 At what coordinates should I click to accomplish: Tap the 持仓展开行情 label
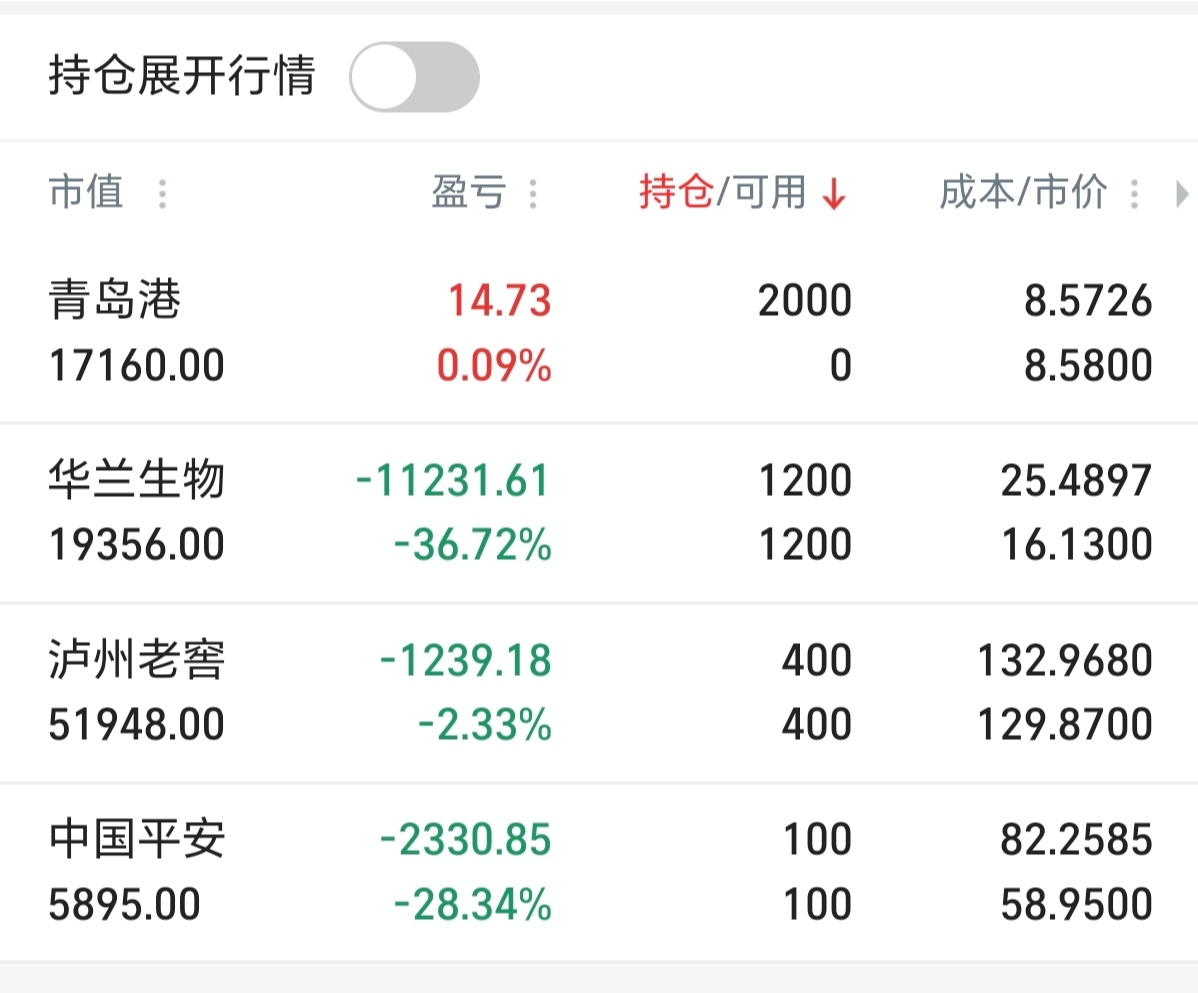182,76
